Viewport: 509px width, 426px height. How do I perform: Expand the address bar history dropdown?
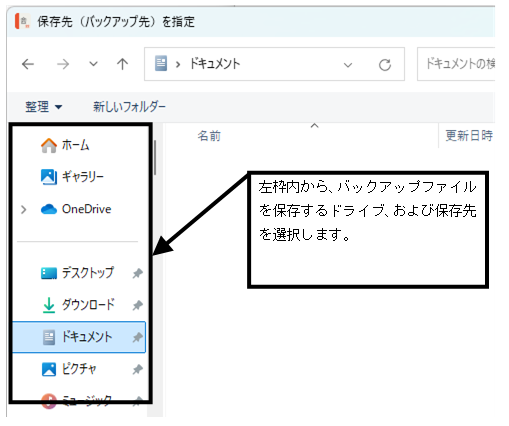(348, 65)
